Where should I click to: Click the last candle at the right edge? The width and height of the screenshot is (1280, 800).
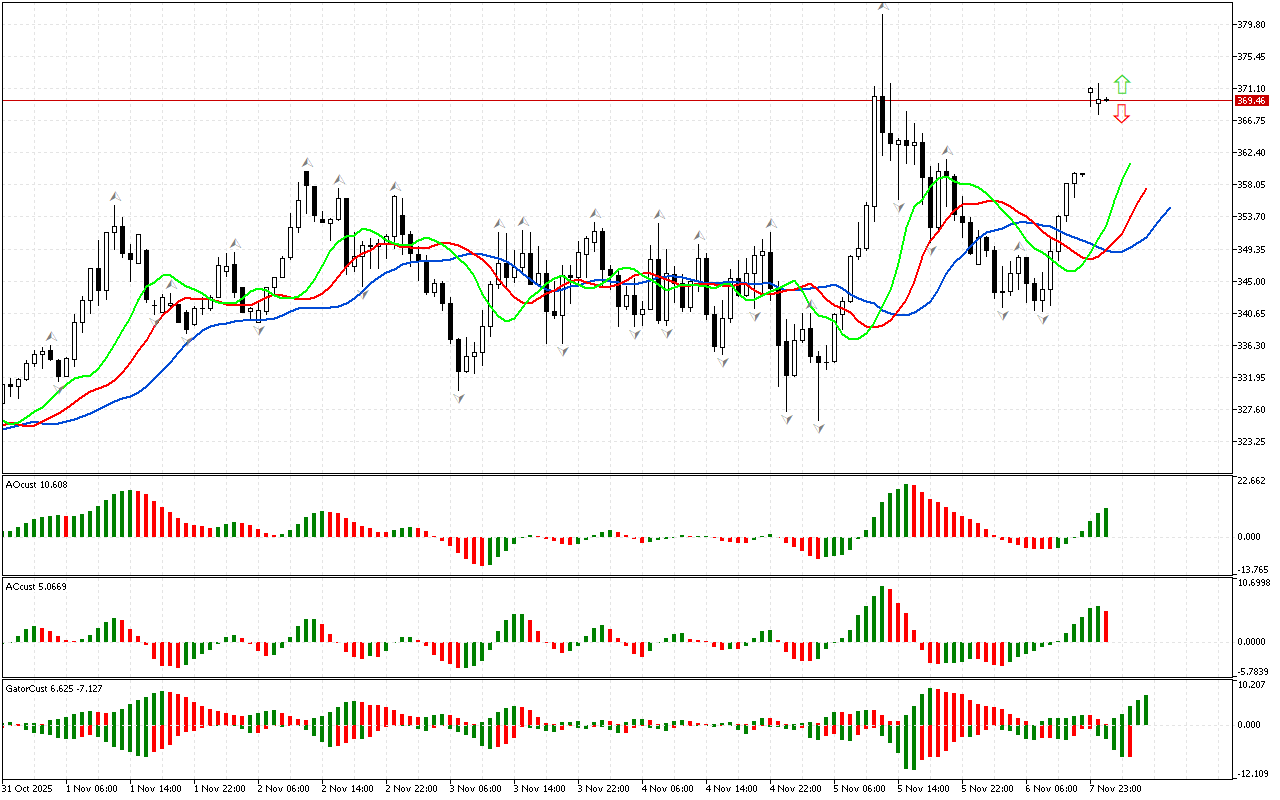click(1106, 100)
